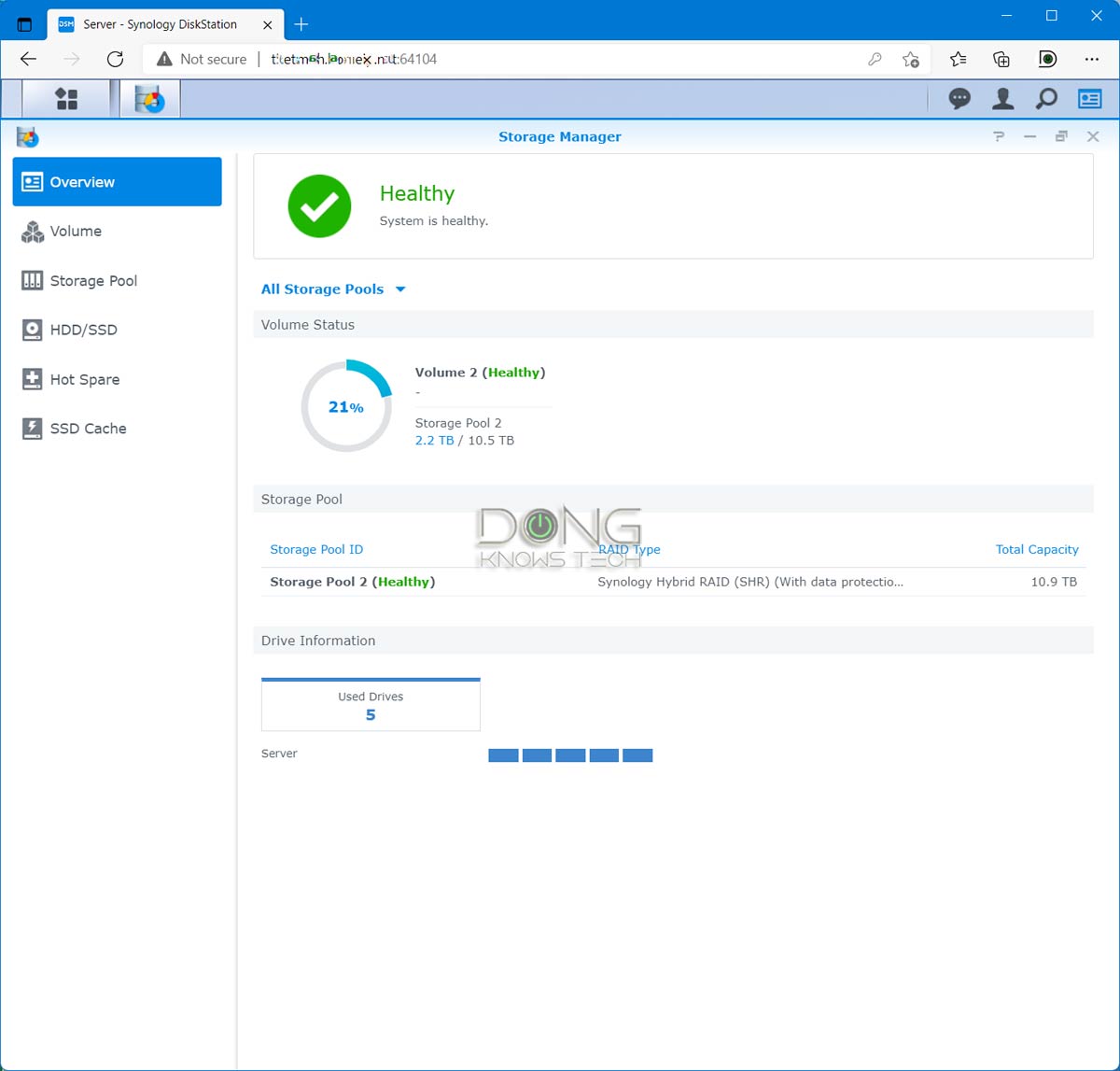Go to HDD/SSD section

pyautogui.click(x=117, y=330)
